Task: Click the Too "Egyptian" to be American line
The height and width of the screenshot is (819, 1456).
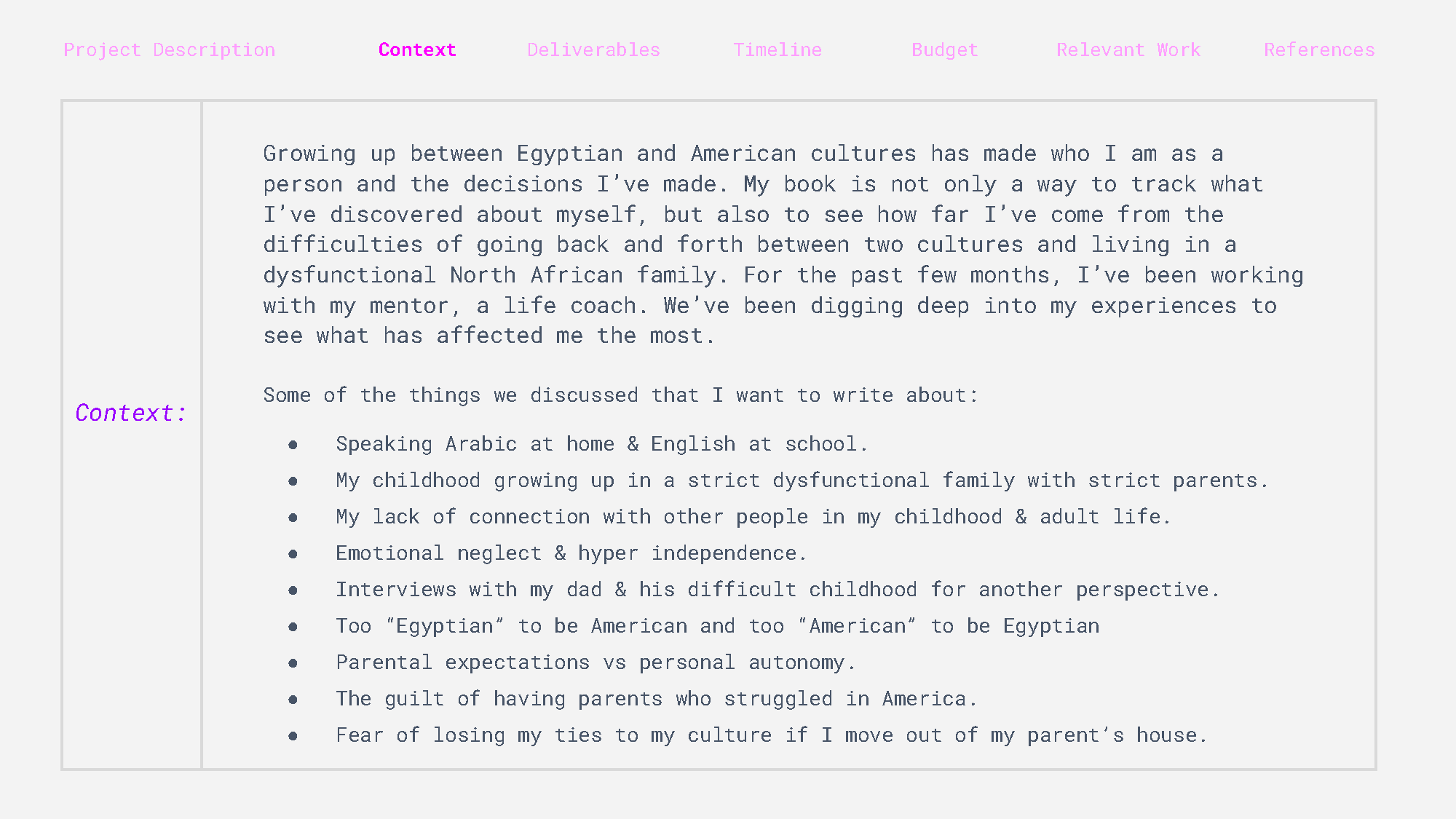Action: pos(717,626)
